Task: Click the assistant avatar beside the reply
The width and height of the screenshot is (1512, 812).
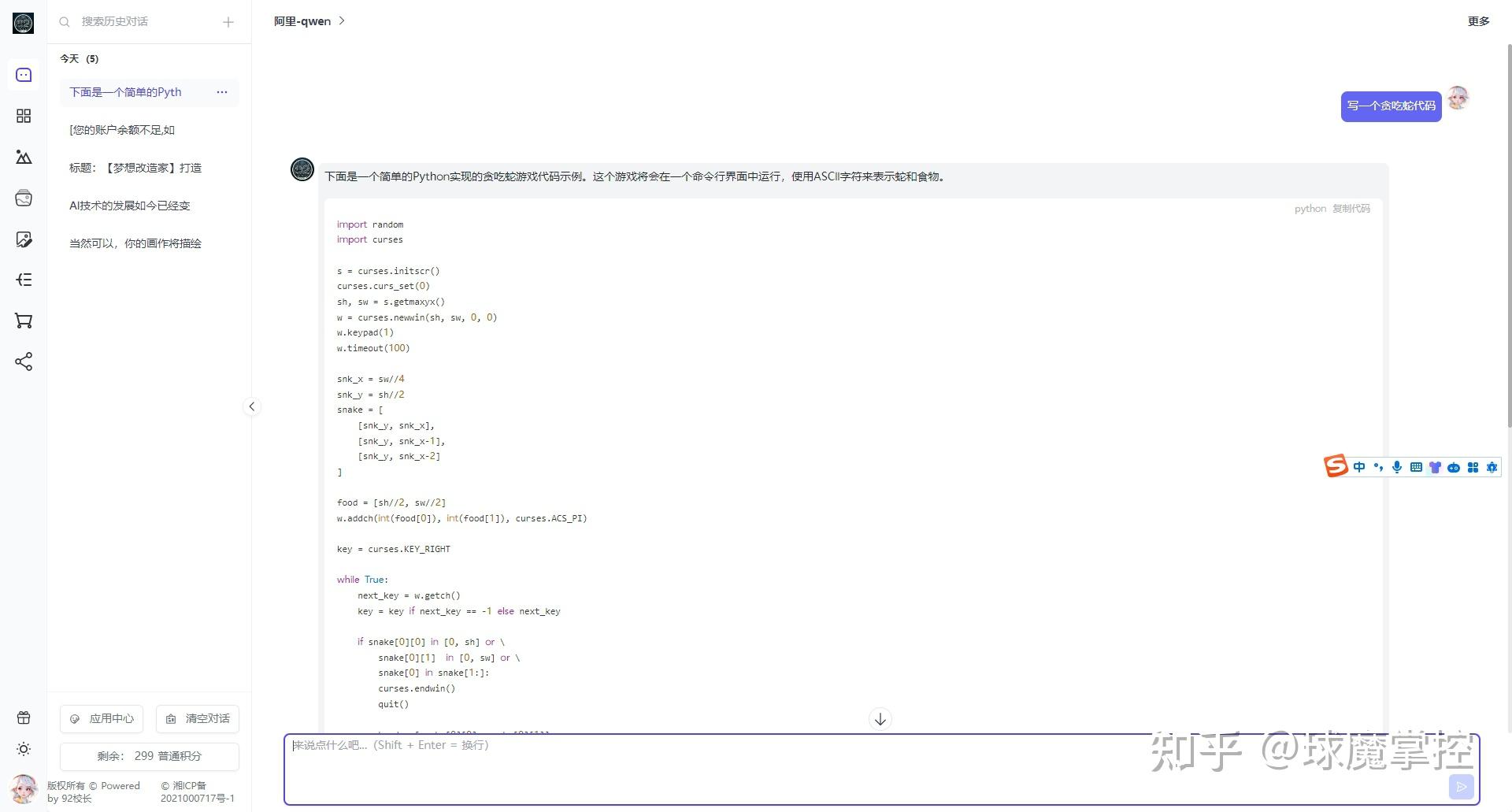Action: click(x=302, y=169)
